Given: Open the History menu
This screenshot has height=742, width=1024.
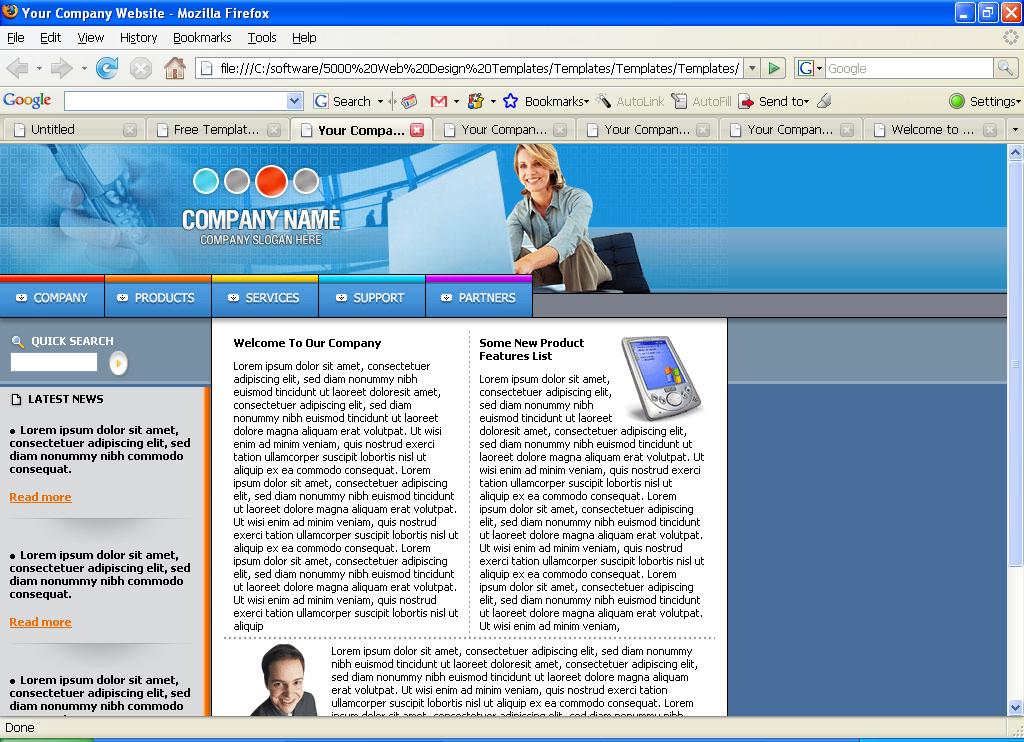Looking at the screenshot, I should (x=138, y=37).
